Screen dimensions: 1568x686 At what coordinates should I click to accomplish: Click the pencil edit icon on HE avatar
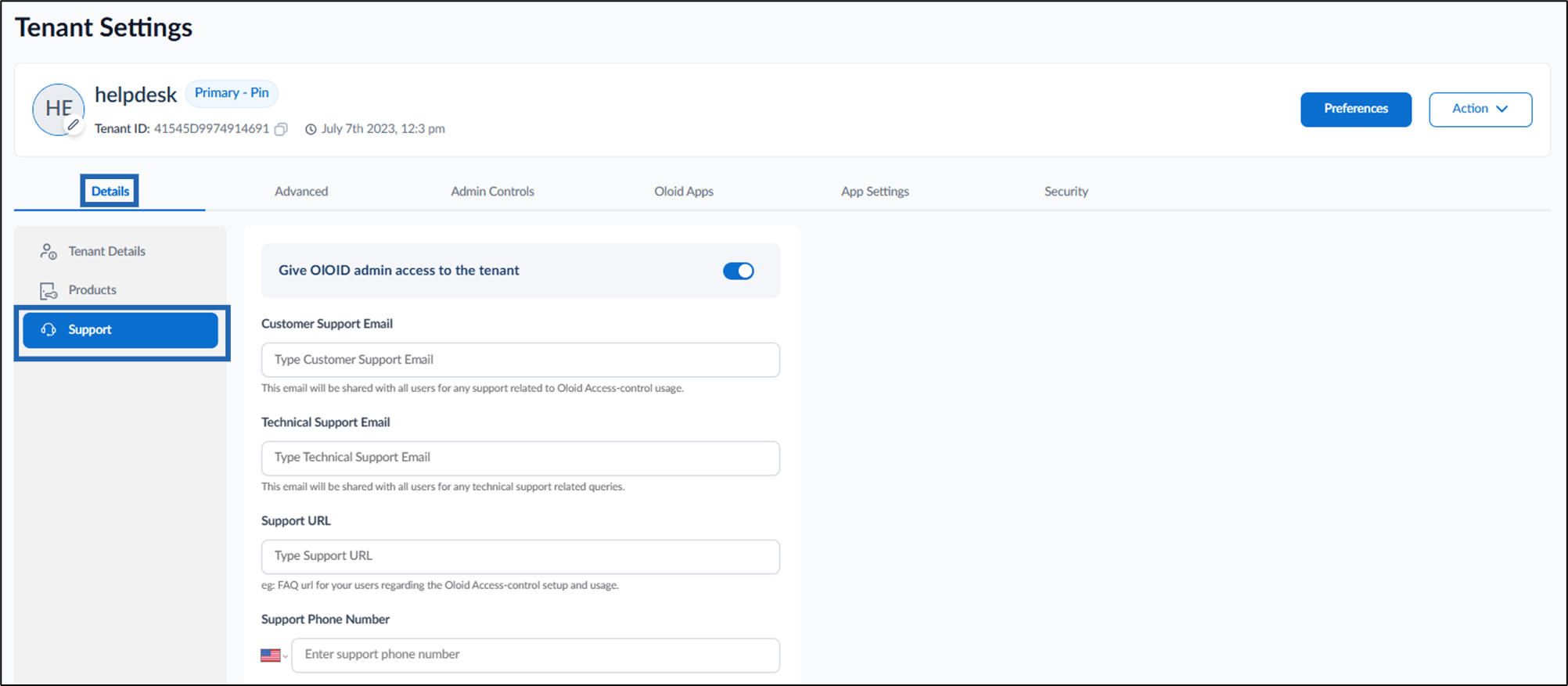pos(74,124)
